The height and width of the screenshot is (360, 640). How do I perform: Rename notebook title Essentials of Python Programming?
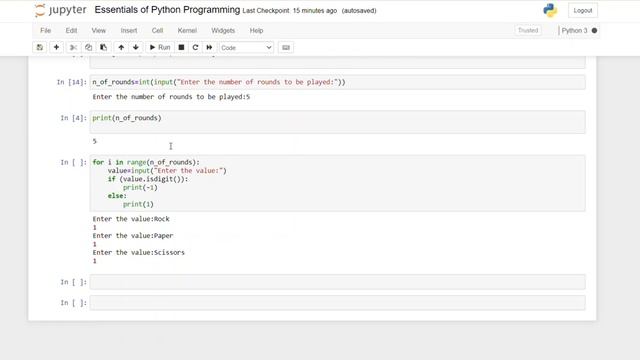pyautogui.click(x=167, y=10)
